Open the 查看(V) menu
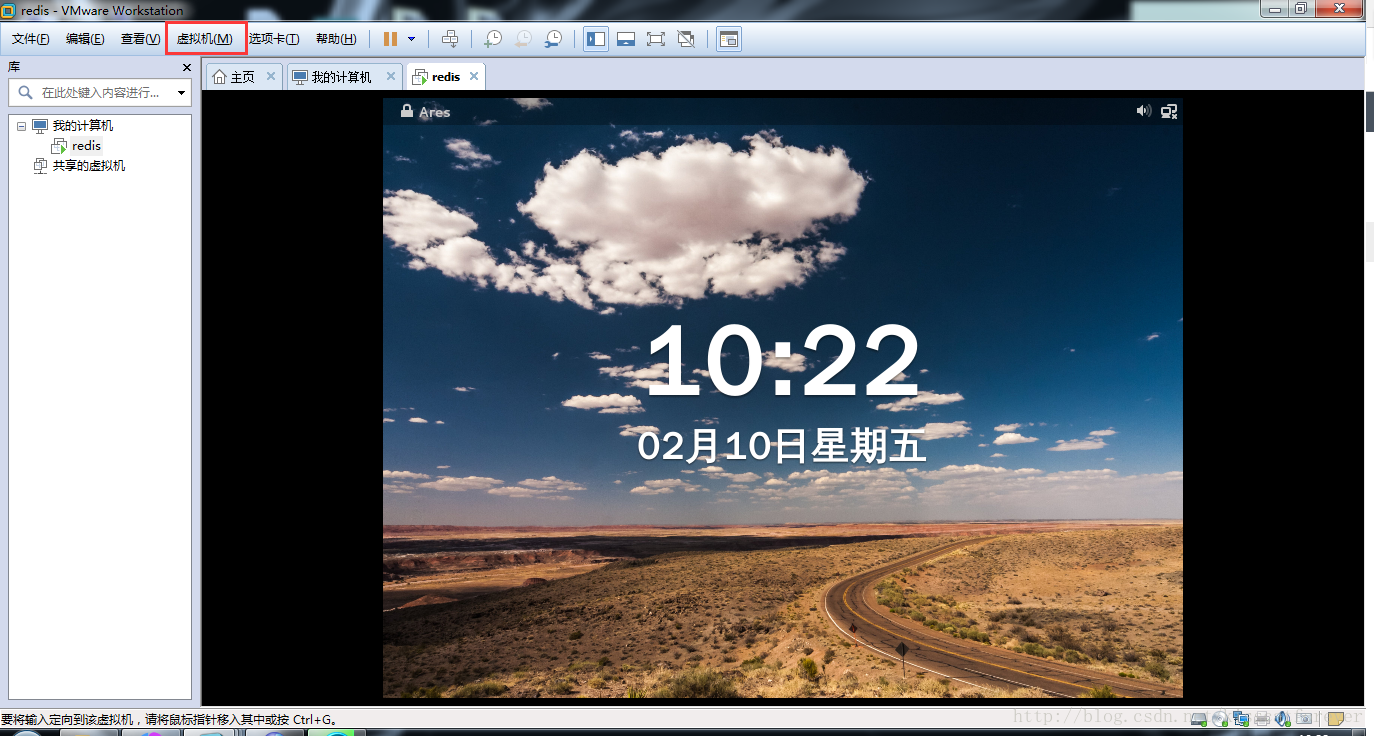Viewport: 1374px width, 736px height. [140, 39]
